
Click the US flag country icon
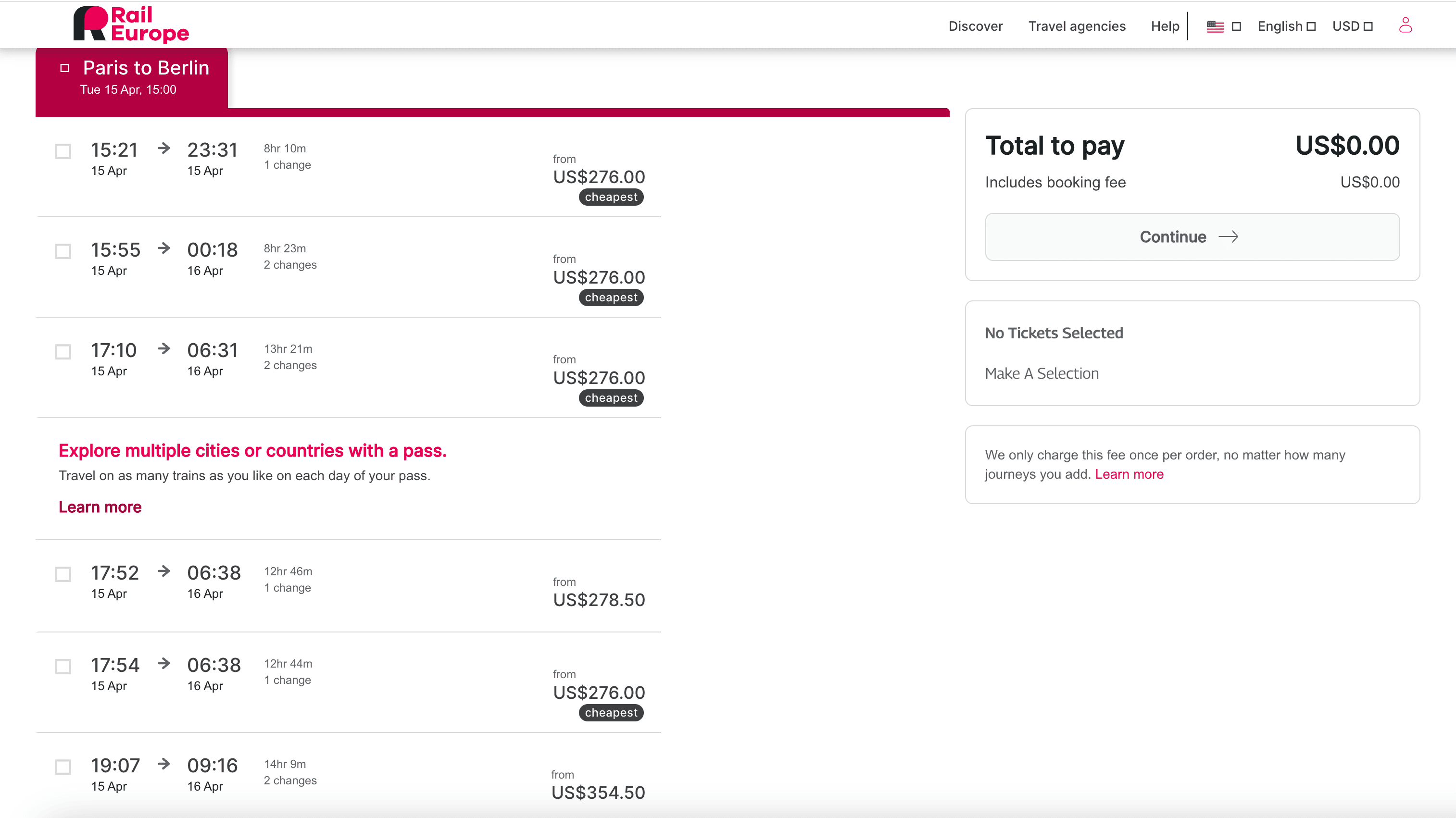[x=1215, y=26]
